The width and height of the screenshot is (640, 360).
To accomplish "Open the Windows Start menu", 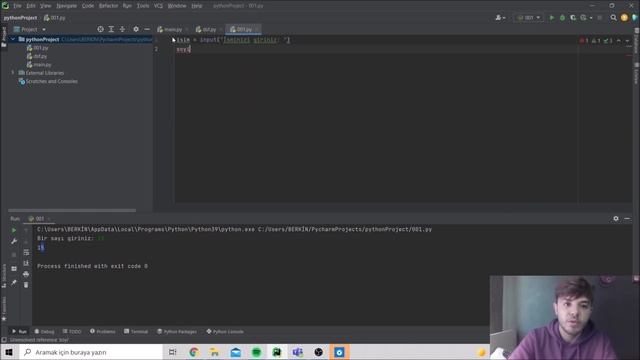I will click(9, 352).
